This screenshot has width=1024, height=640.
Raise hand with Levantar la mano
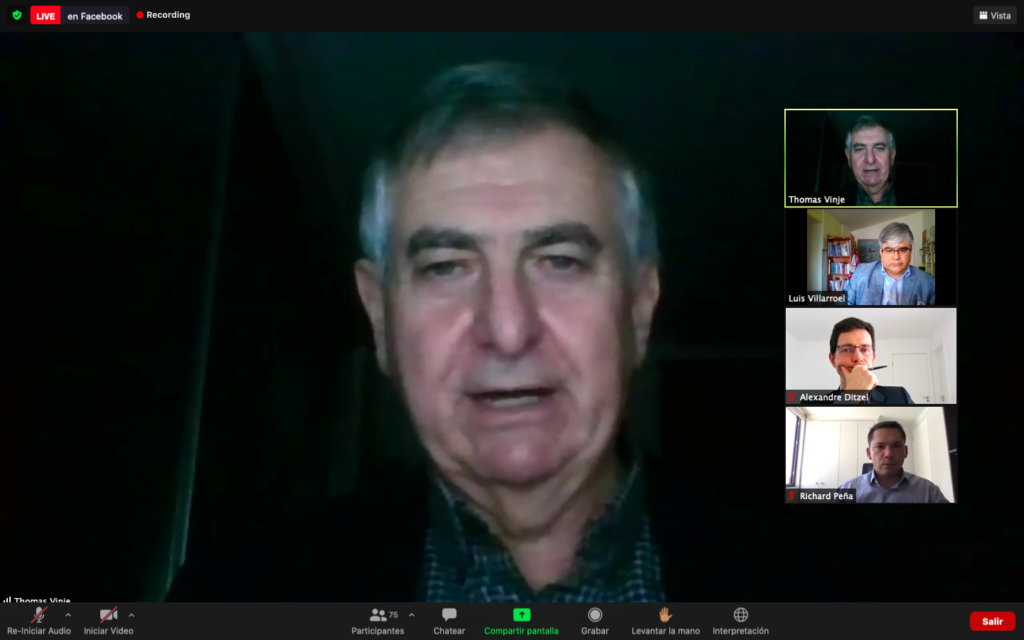(x=665, y=615)
